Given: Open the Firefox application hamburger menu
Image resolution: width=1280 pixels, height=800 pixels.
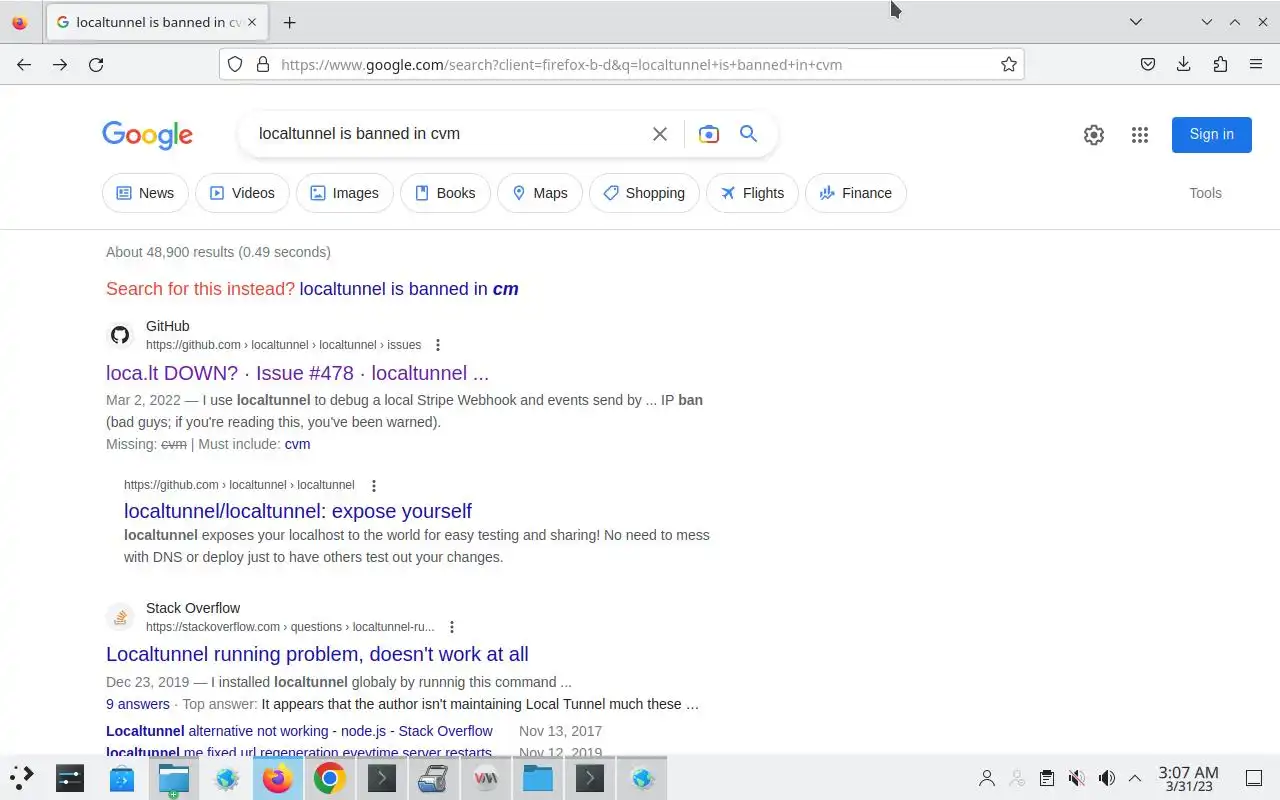Looking at the screenshot, I should [1256, 64].
